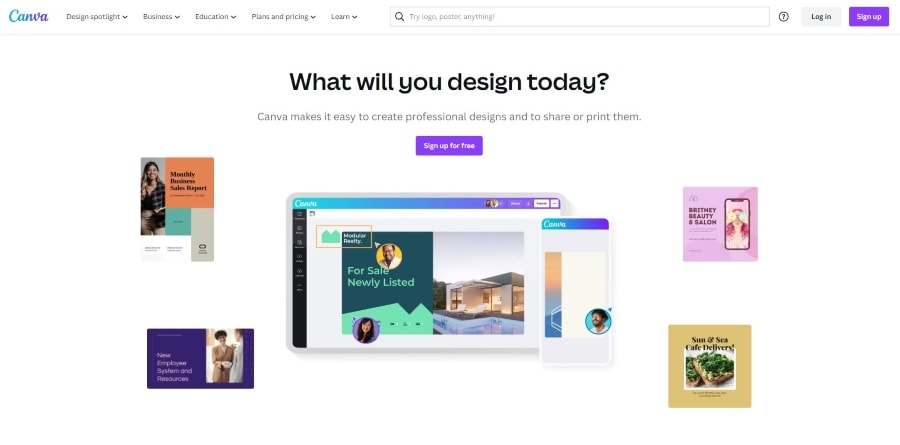900x445 pixels.
Task: Click the woman avatar with purple ring
Action: pos(366,330)
